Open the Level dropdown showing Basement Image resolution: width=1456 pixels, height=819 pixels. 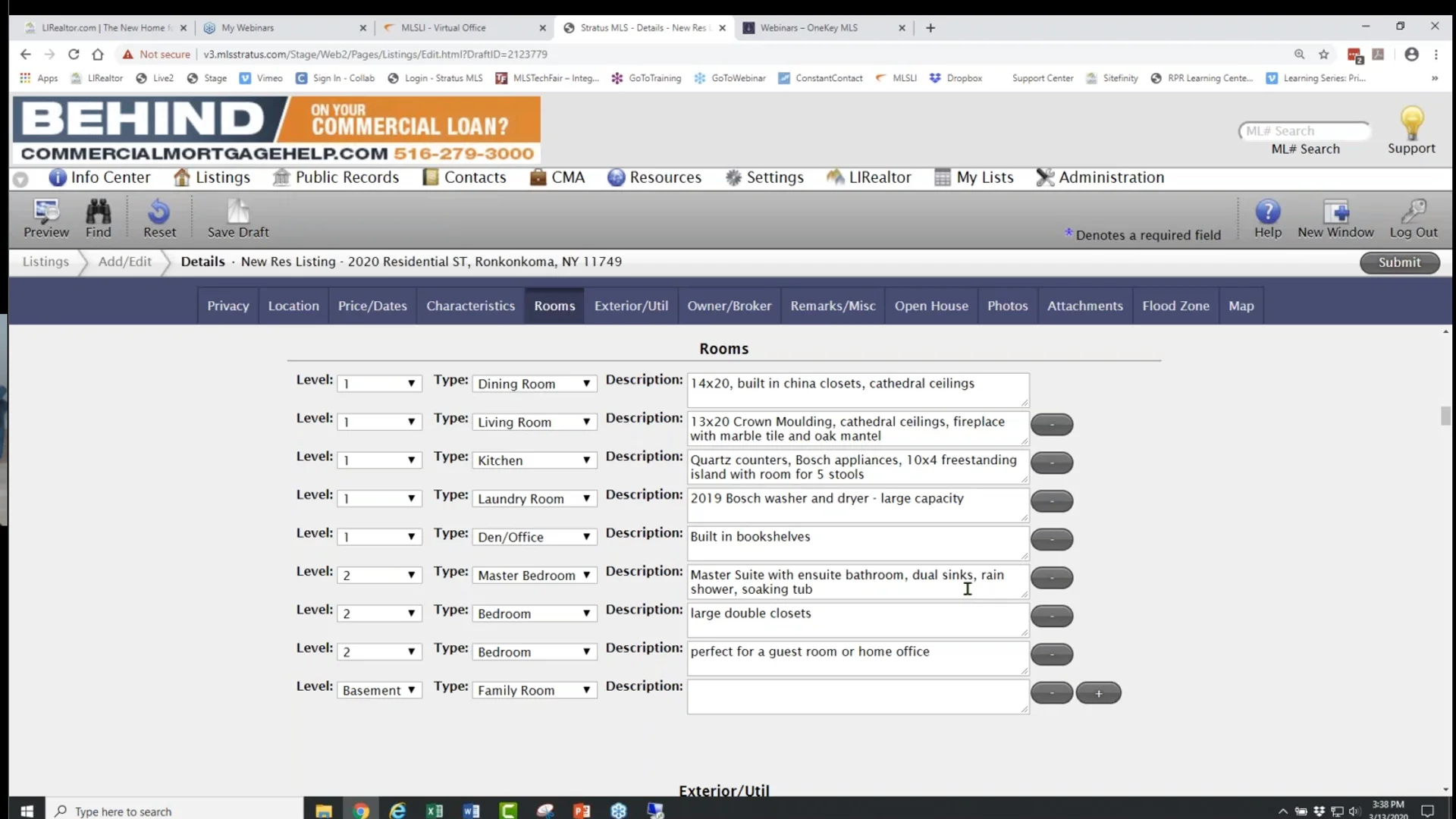click(x=379, y=690)
